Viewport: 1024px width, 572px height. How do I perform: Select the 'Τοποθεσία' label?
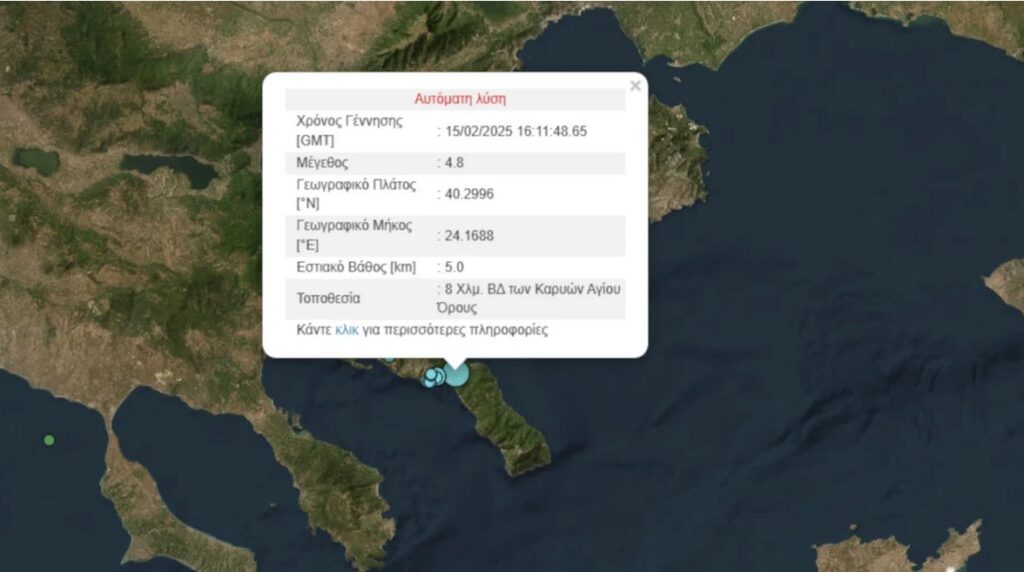pos(328,298)
